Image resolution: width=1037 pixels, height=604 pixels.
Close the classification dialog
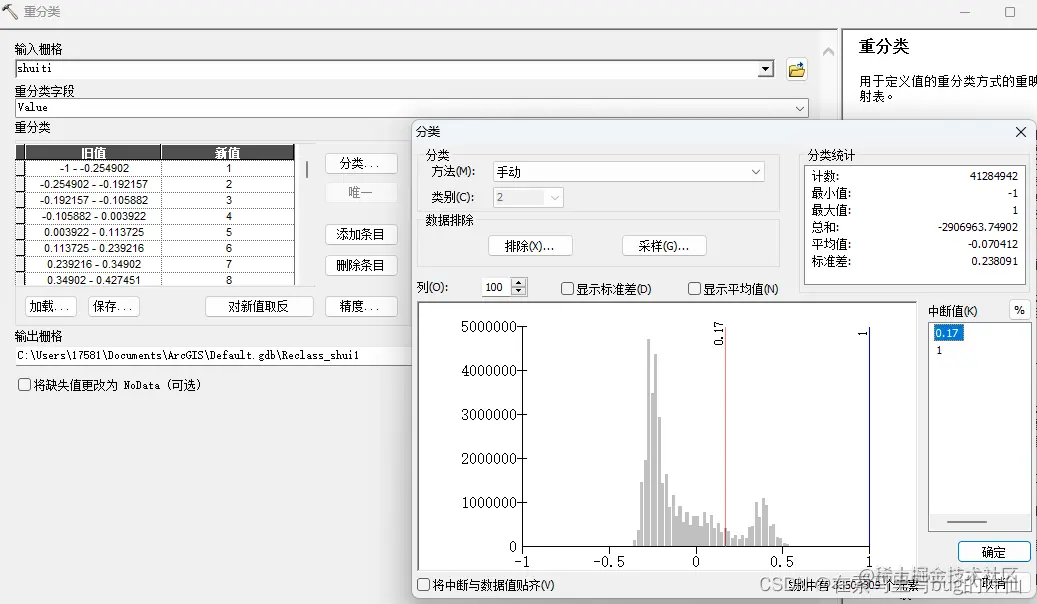(x=1020, y=132)
